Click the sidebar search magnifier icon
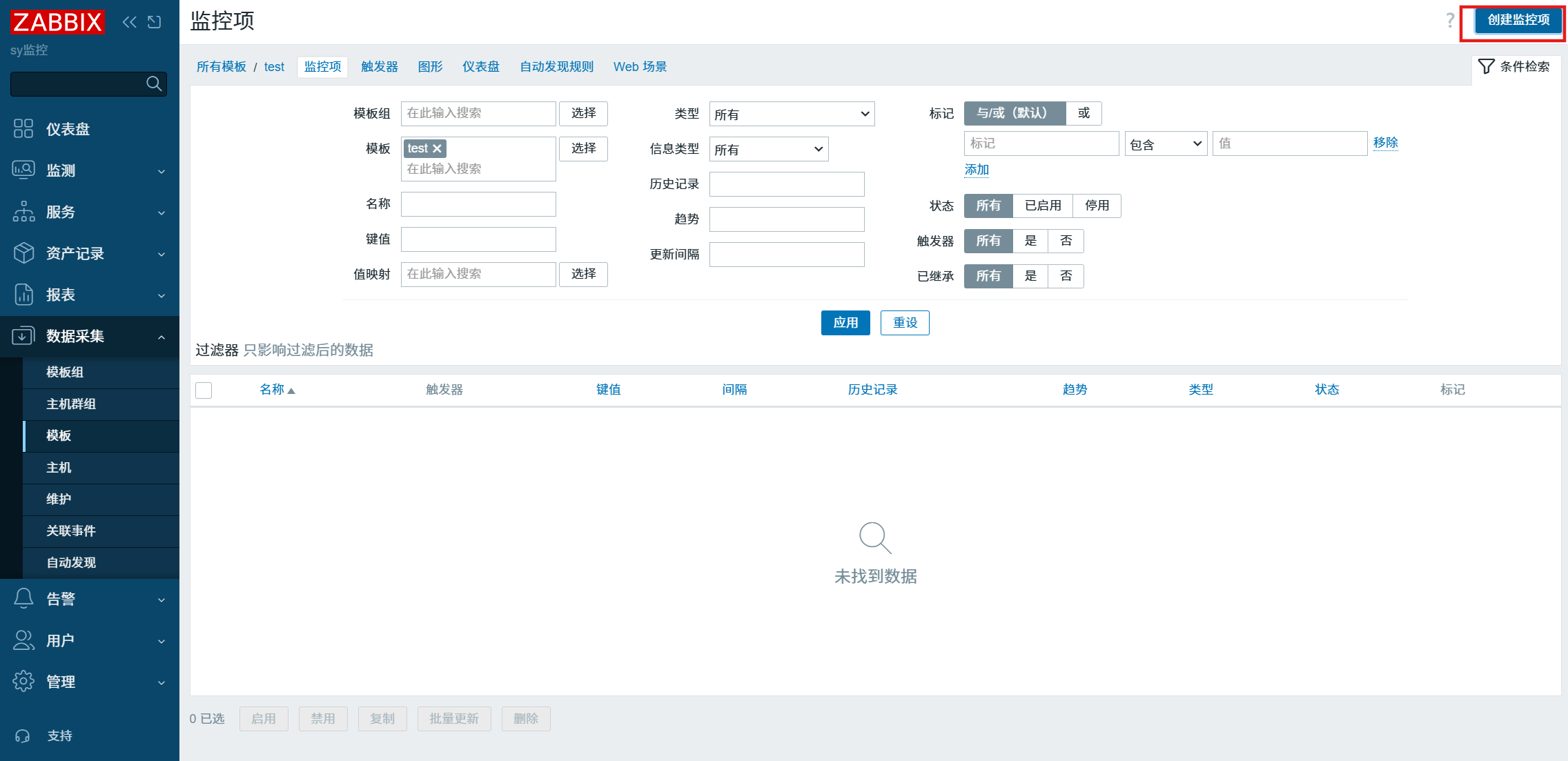 (x=154, y=83)
